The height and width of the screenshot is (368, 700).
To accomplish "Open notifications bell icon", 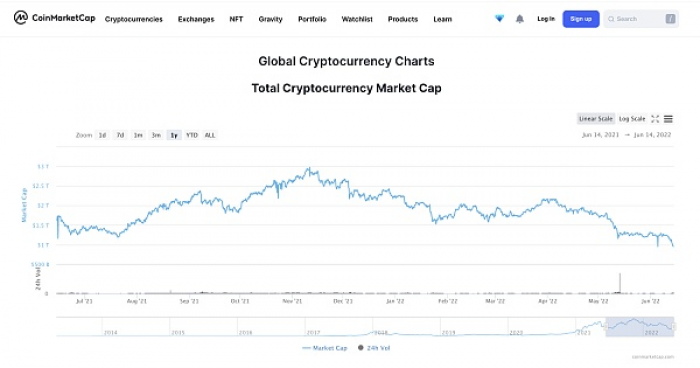I will tap(520, 19).
